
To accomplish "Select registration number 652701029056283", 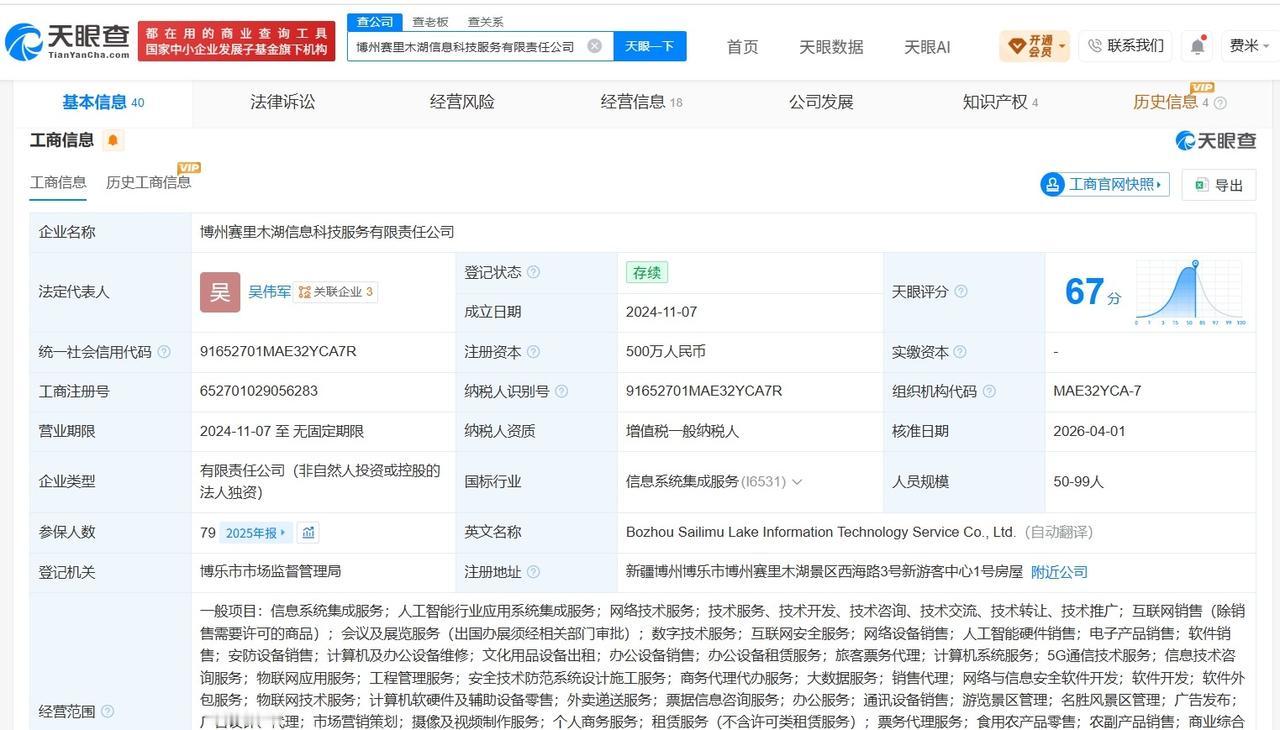I will [x=259, y=392].
